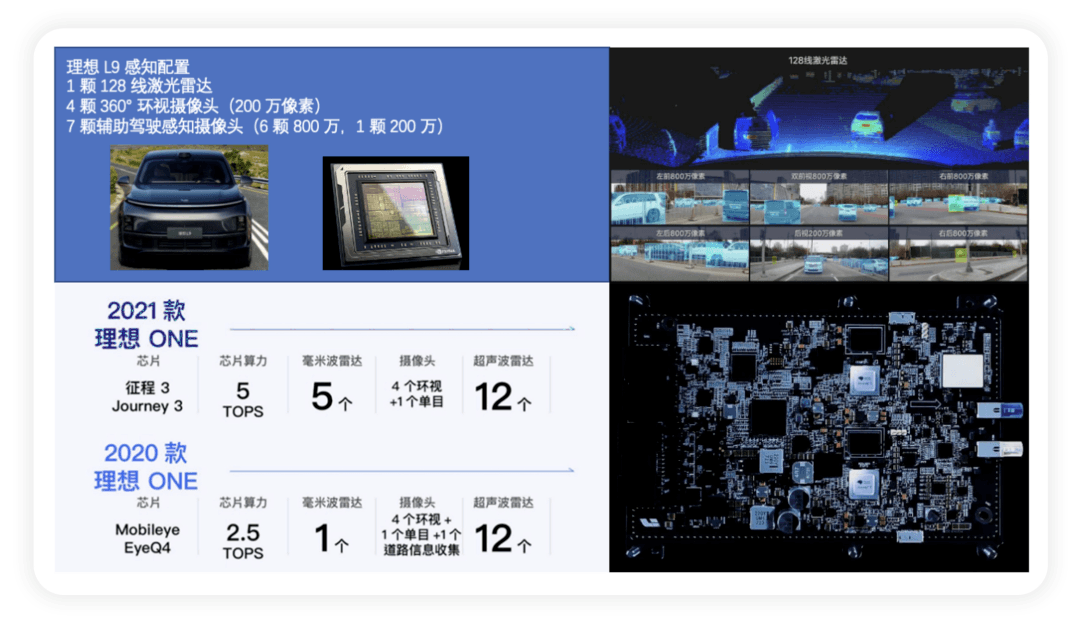1080x631 pixels.
Task: Click the '1 颗 128 线激光雷达' line
Action: click(139, 86)
